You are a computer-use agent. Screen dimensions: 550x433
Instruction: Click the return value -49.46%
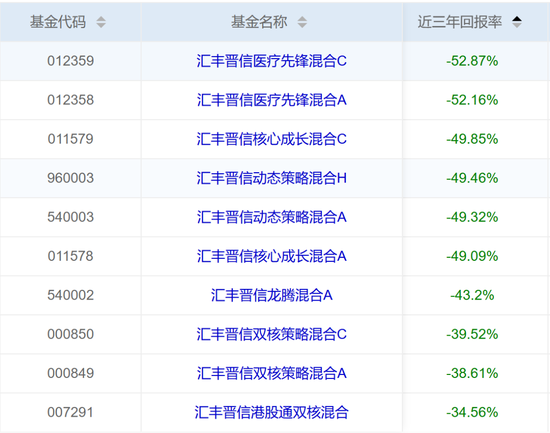(x=472, y=178)
